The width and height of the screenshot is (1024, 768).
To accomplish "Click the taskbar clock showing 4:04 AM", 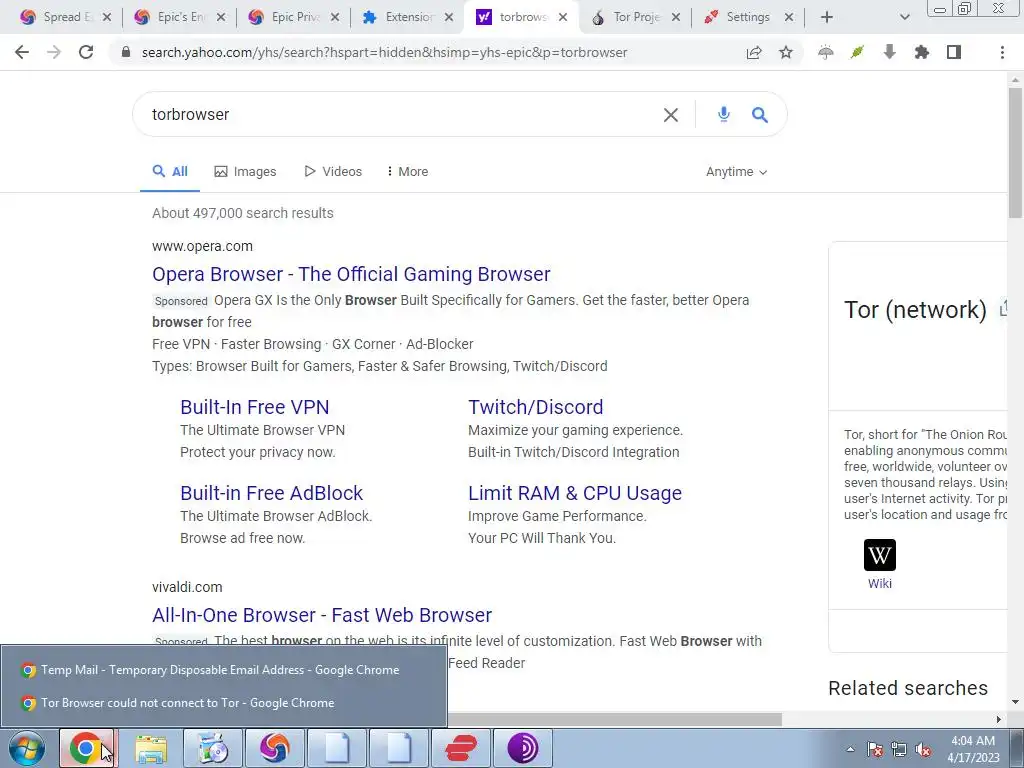I will [x=973, y=749].
